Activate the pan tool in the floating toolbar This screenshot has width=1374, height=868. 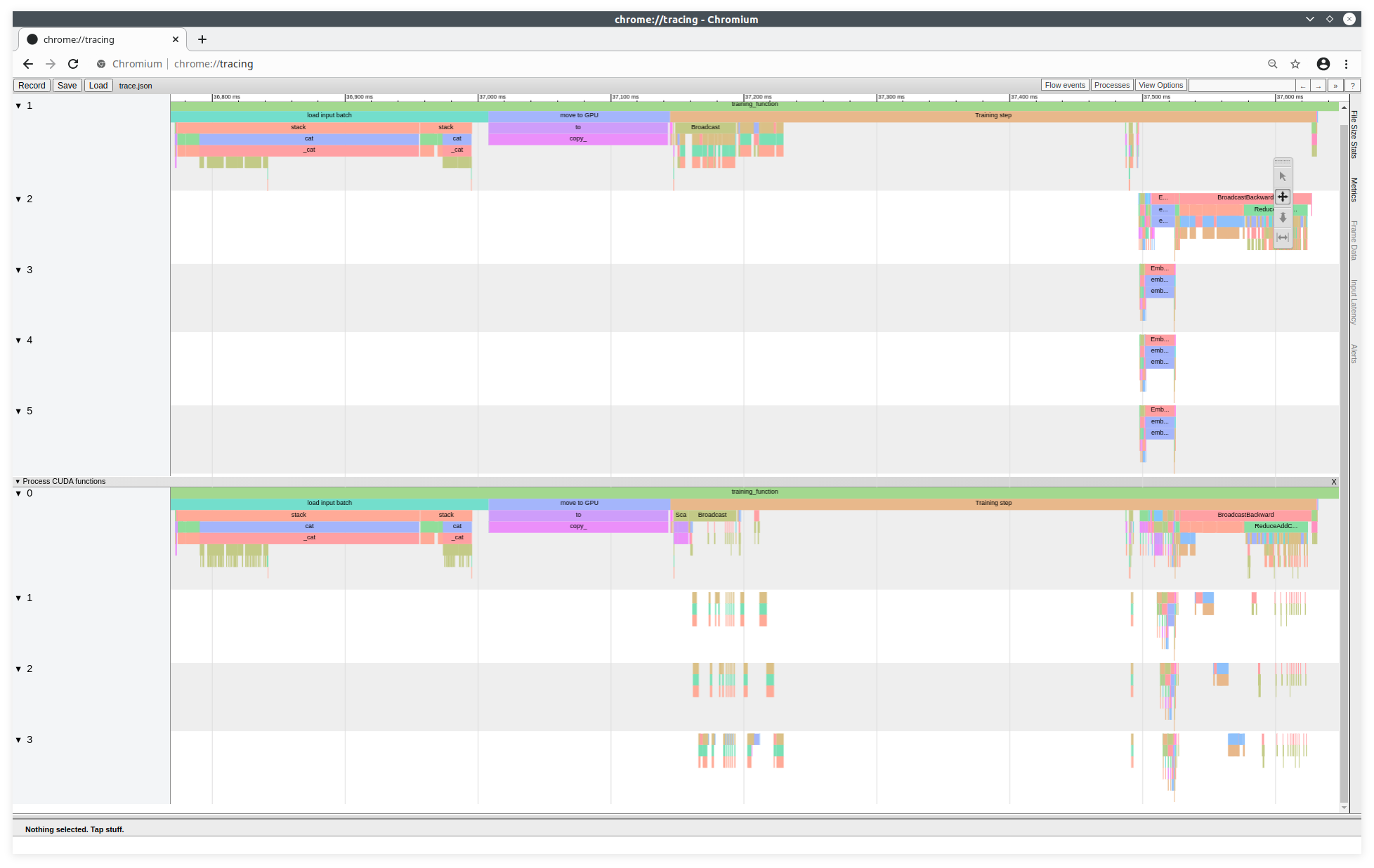[1282, 197]
